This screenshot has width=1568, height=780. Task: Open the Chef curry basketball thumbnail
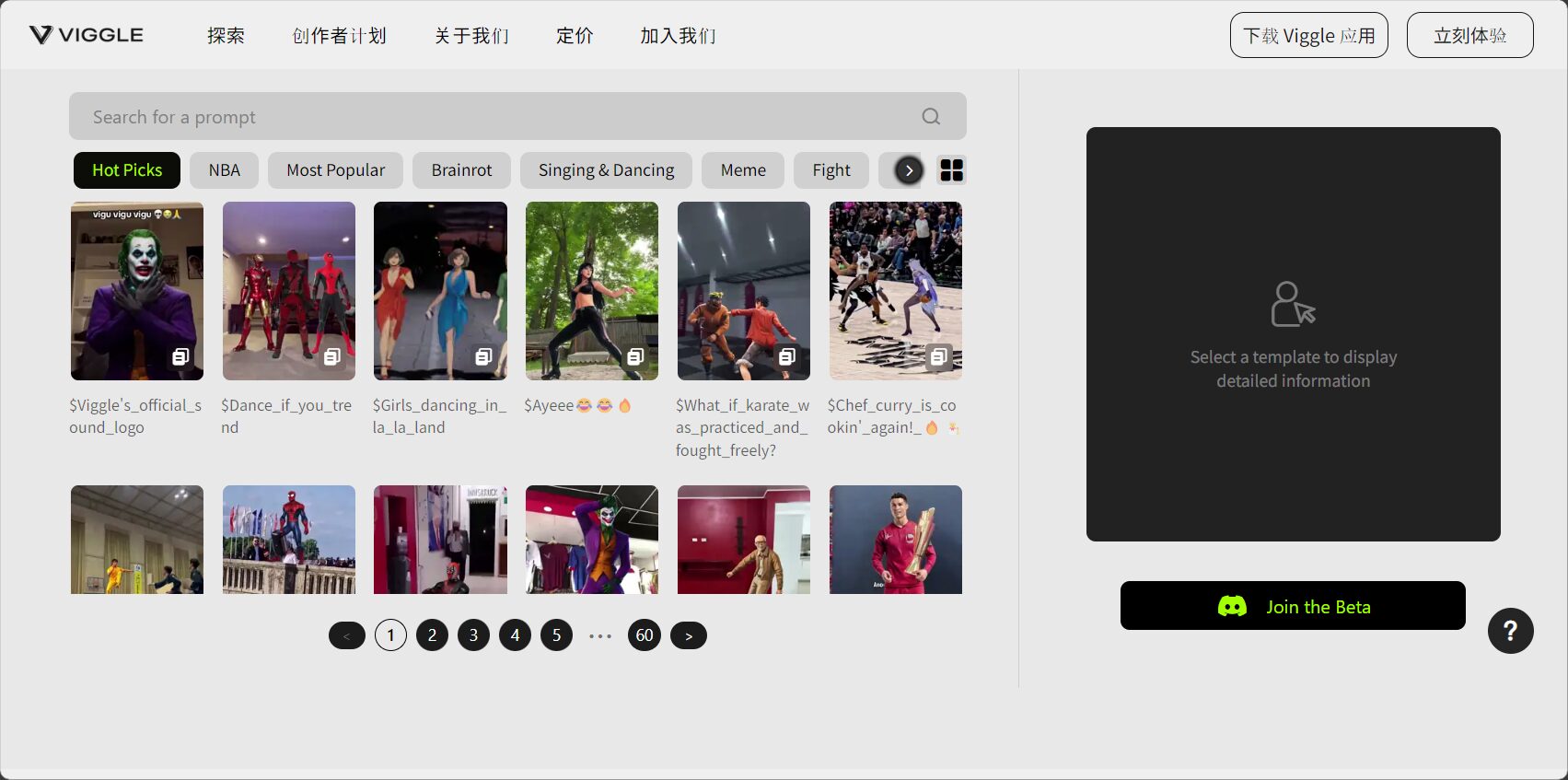point(896,291)
